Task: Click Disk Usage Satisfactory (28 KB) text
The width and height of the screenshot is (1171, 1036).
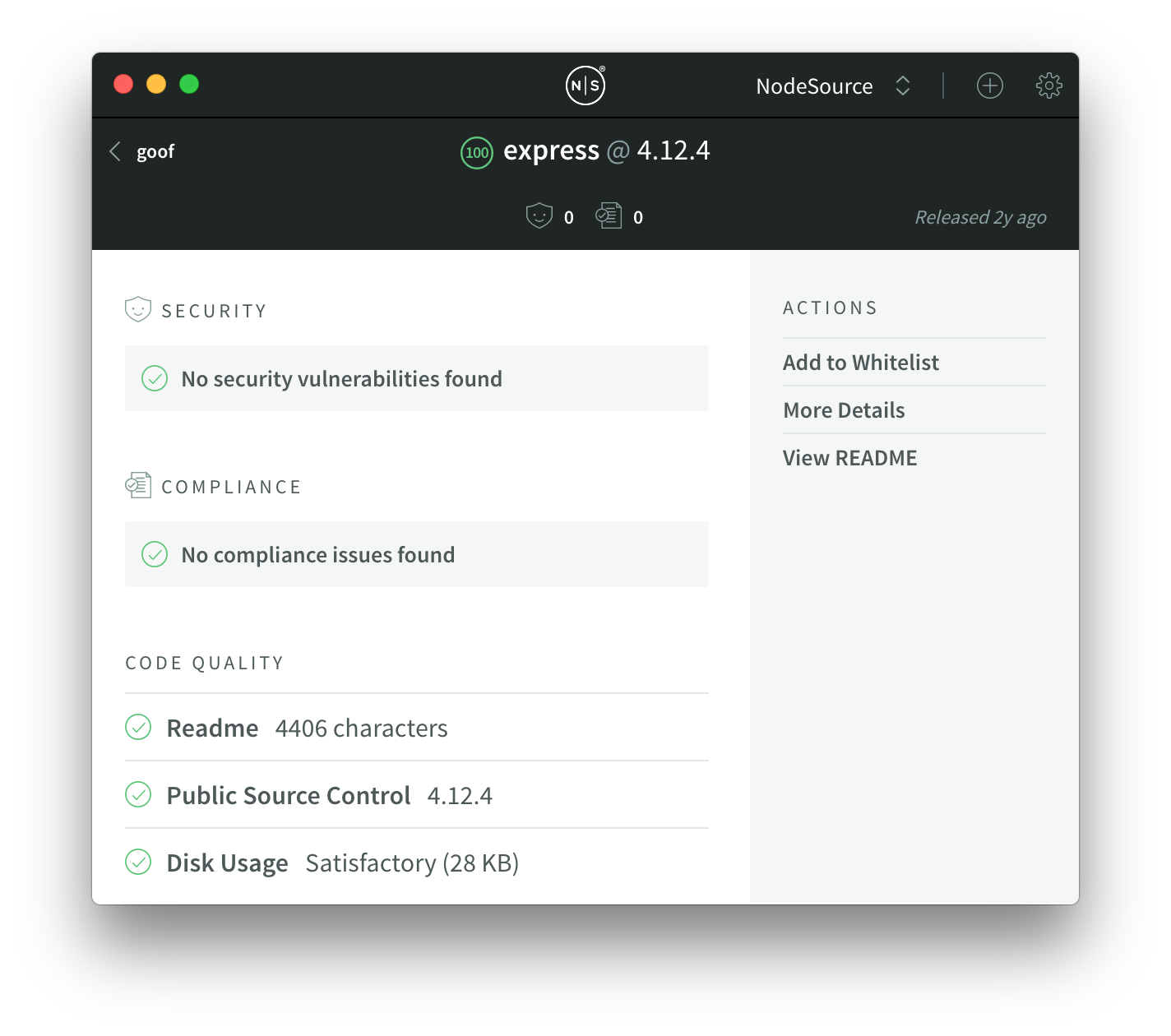Action: pyautogui.click(x=343, y=863)
